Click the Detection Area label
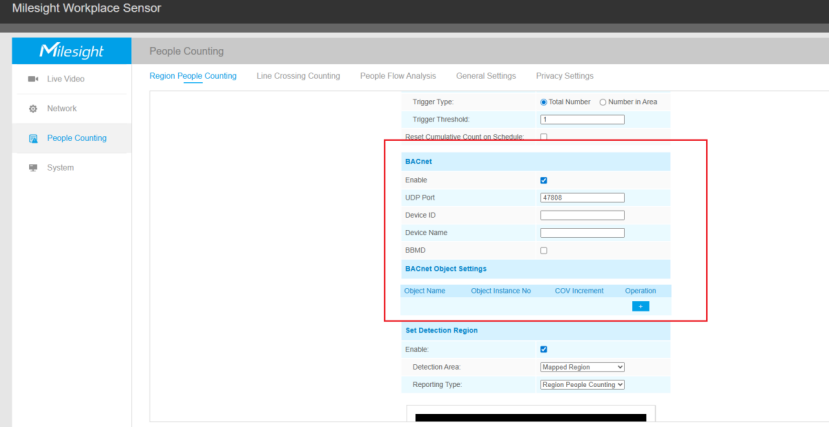This screenshot has width=829, height=428. click(437, 367)
